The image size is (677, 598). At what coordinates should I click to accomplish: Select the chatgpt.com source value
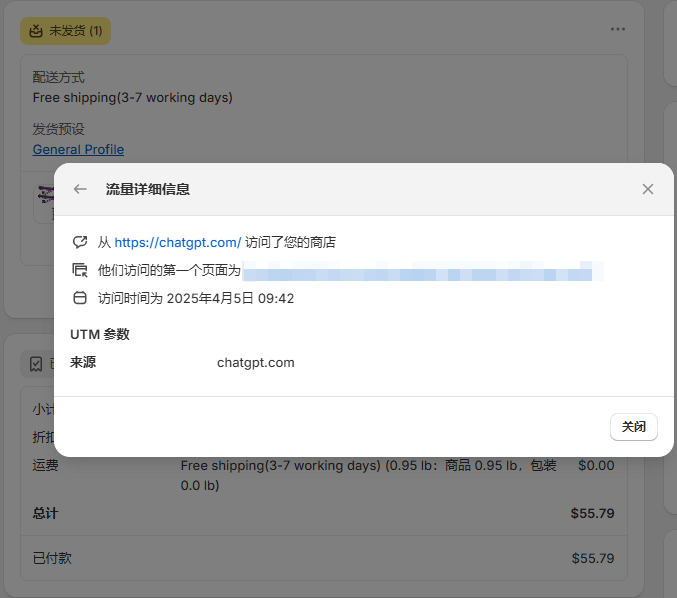(x=256, y=363)
